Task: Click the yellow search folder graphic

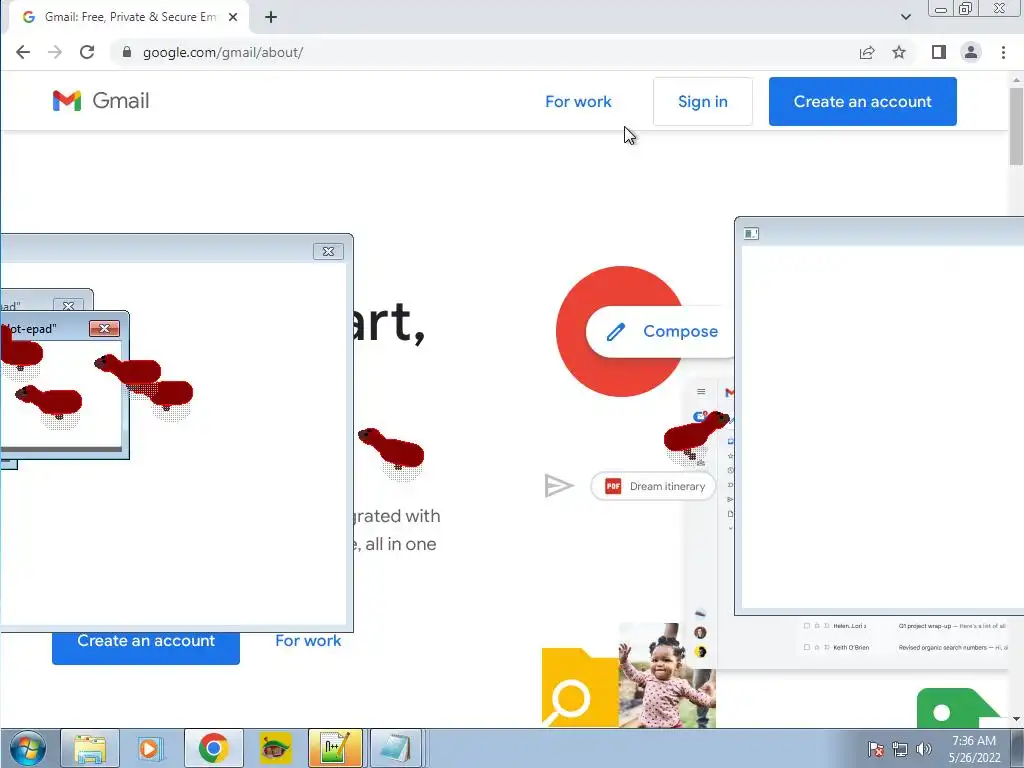Action: 580,688
